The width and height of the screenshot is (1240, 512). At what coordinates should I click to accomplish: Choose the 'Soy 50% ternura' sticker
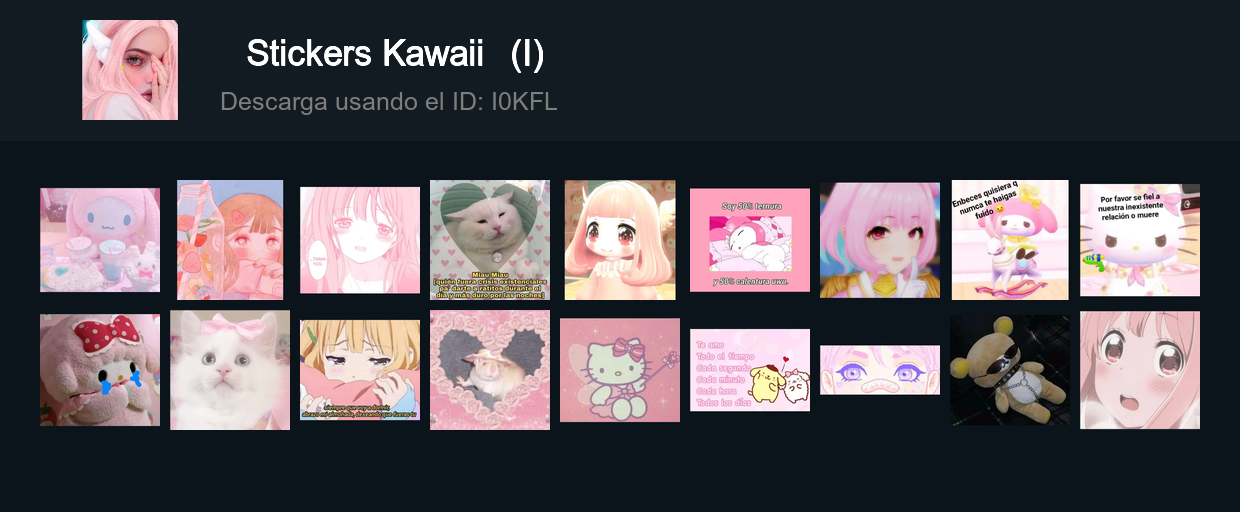click(750, 240)
